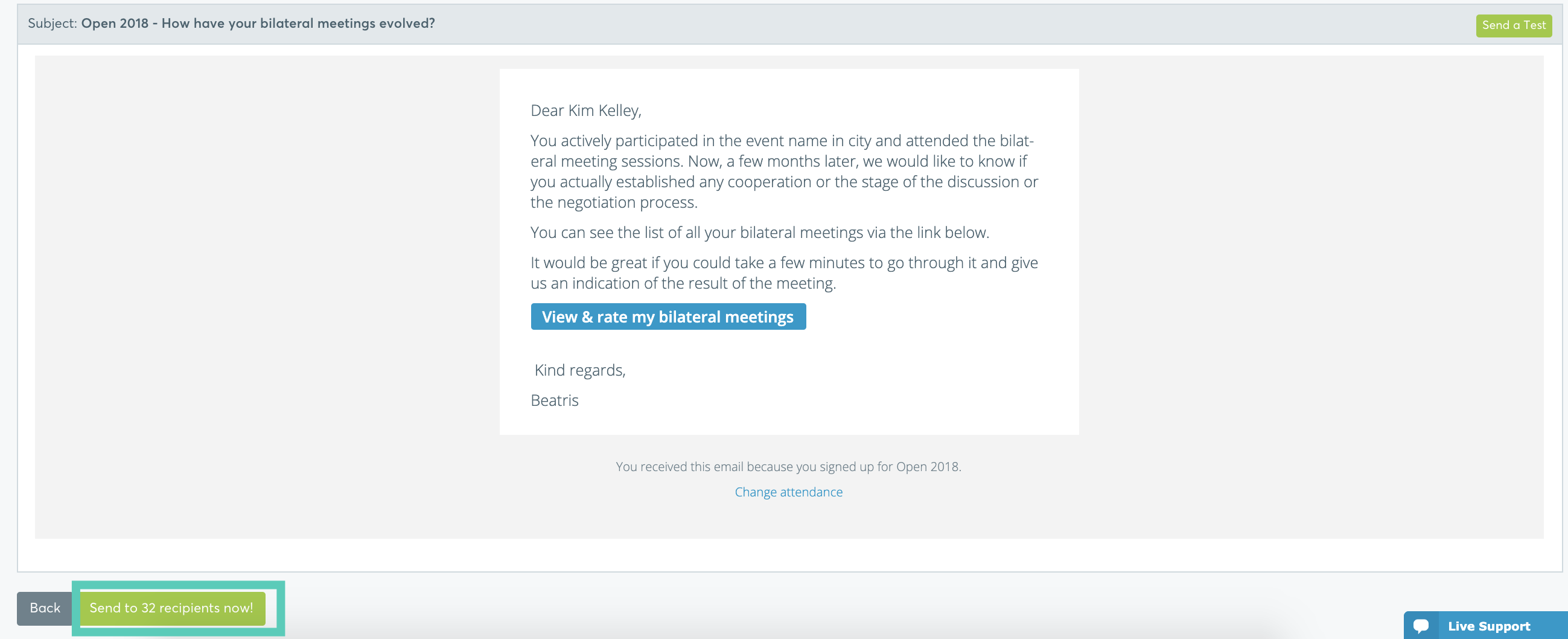Click the paragraph starting 'It would be great'
This screenshot has width=1568, height=639.
pyautogui.click(x=784, y=273)
